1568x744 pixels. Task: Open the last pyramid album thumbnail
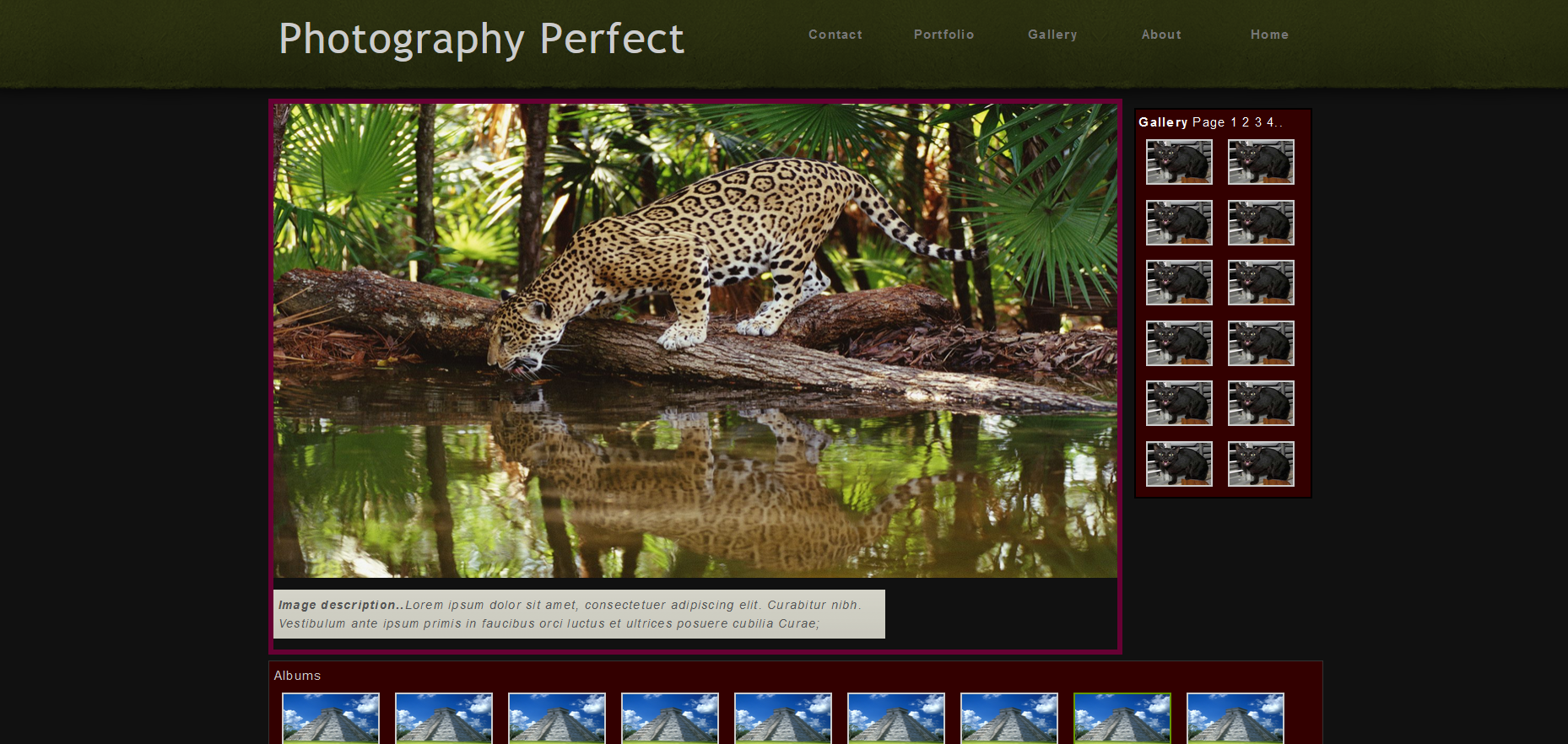point(1235,719)
